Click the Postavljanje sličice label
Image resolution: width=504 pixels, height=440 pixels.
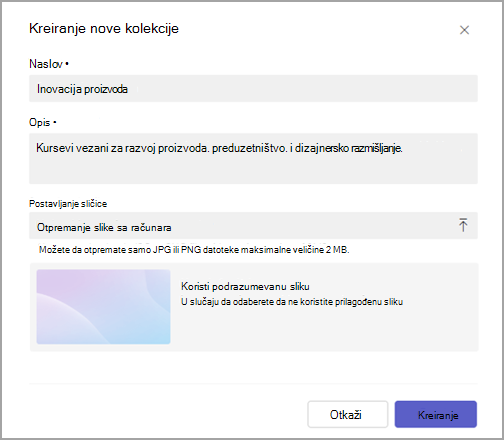coord(68,204)
